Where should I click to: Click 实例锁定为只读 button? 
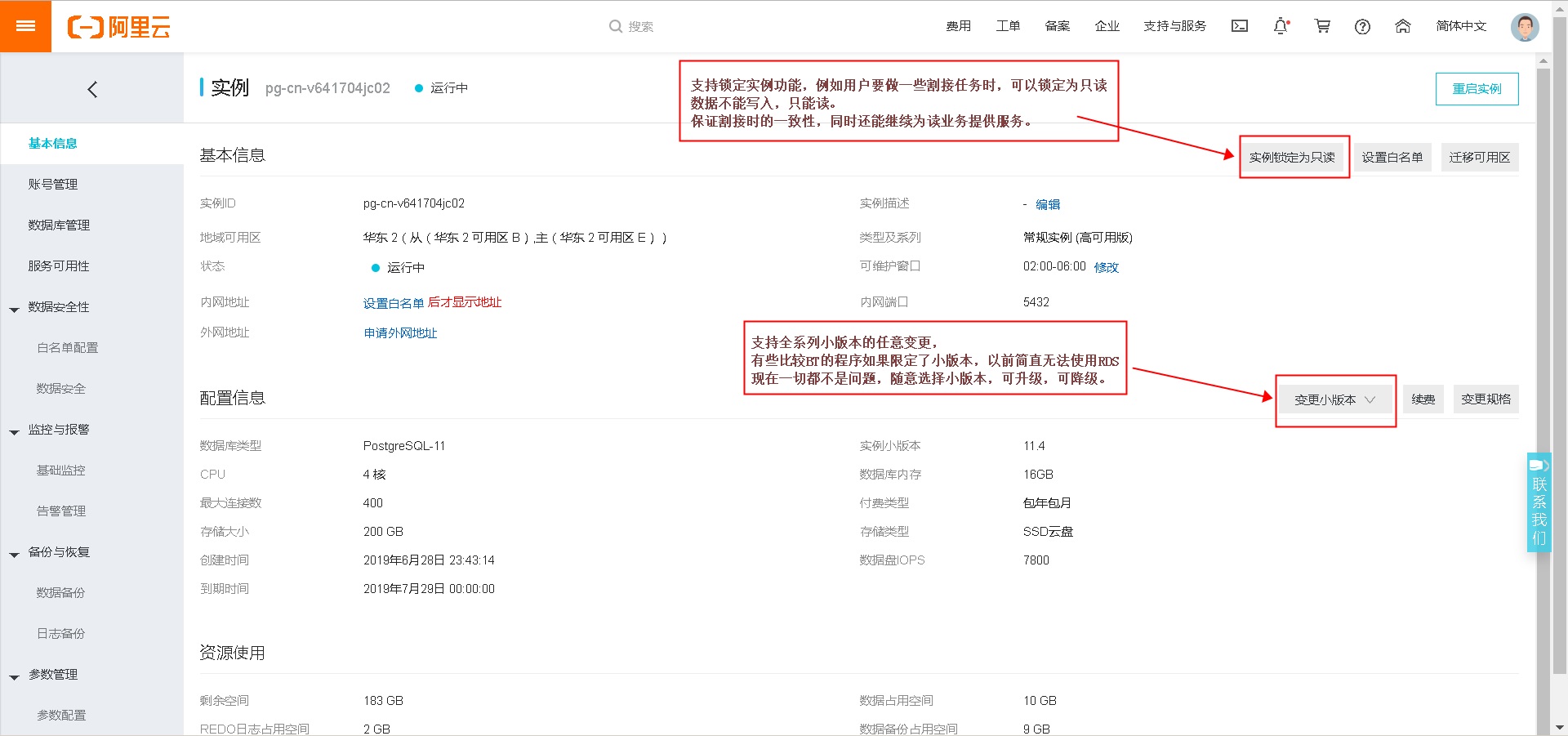coord(1292,158)
